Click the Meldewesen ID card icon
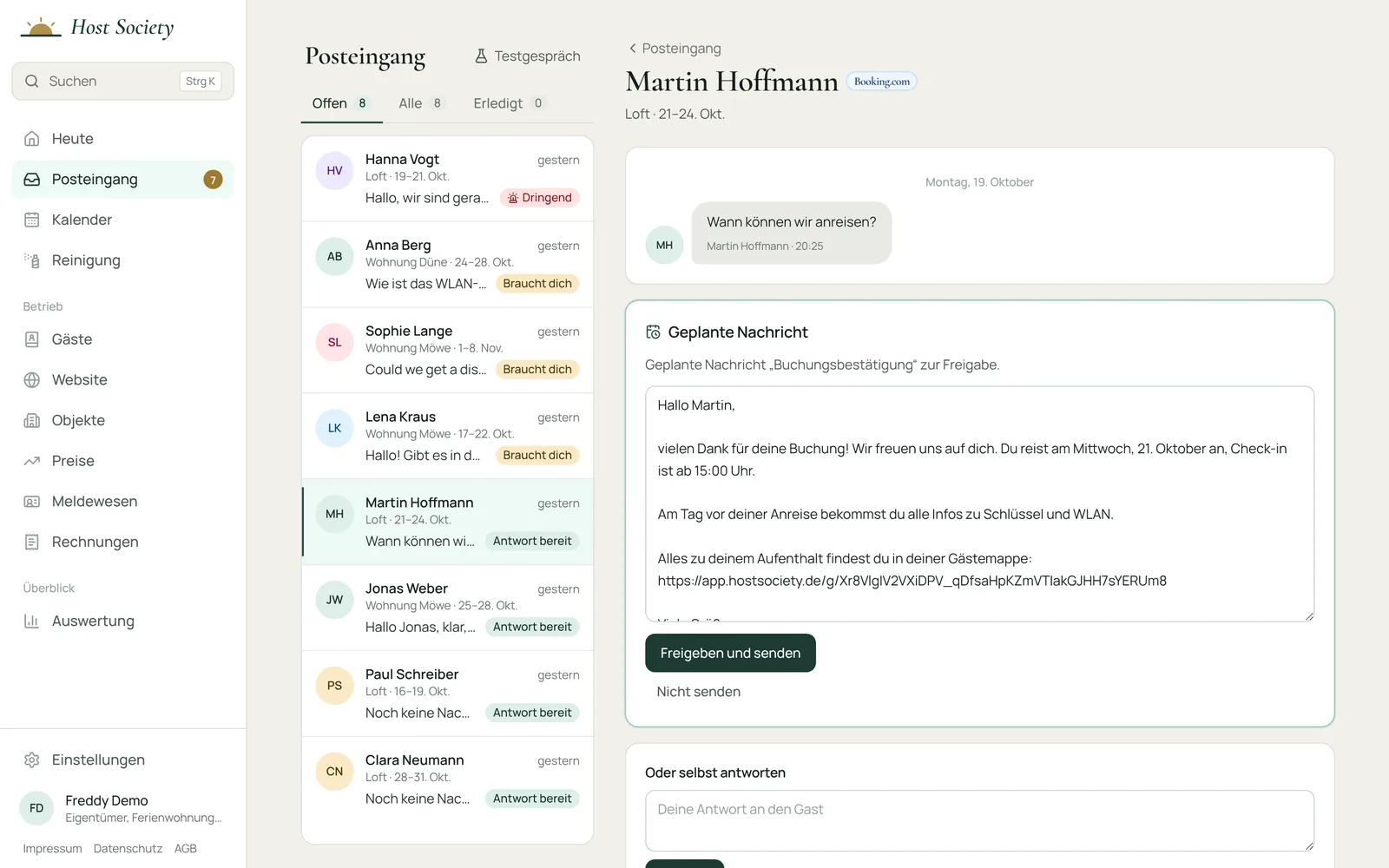This screenshot has width=1389, height=868. pyautogui.click(x=32, y=502)
